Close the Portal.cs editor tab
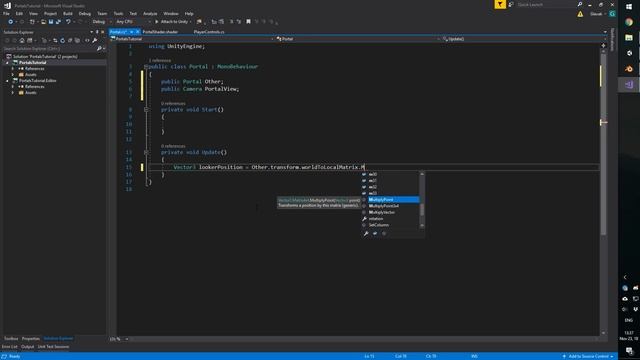This screenshot has height=360, width=640. (x=138, y=32)
